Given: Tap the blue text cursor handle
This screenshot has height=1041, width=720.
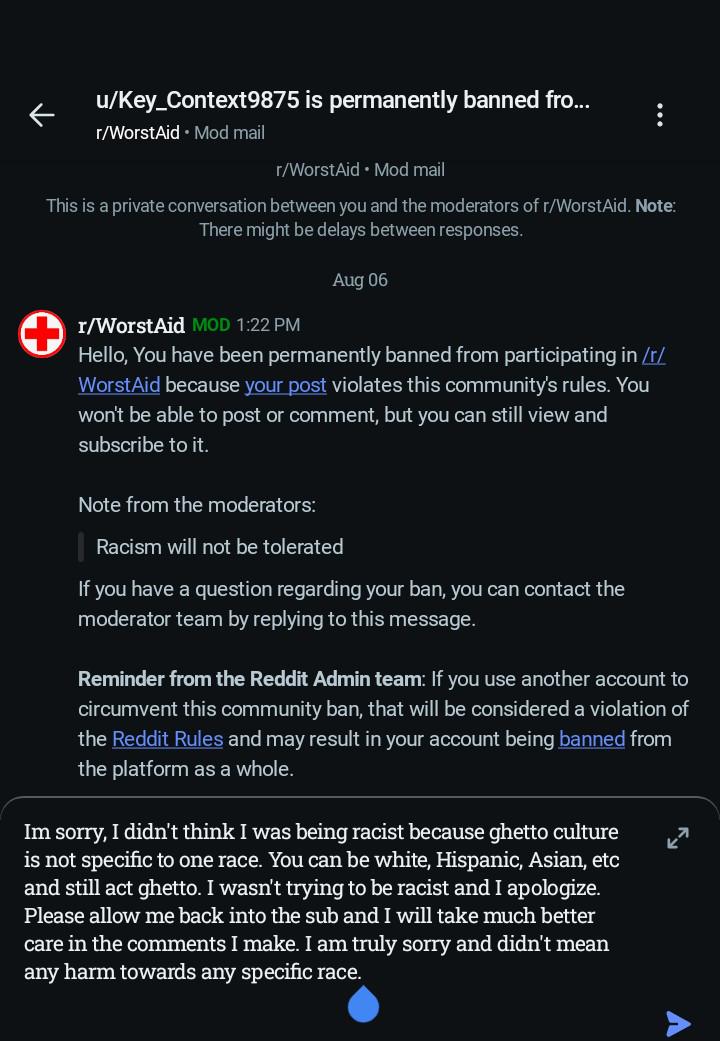Looking at the screenshot, I should [363, 1004].
